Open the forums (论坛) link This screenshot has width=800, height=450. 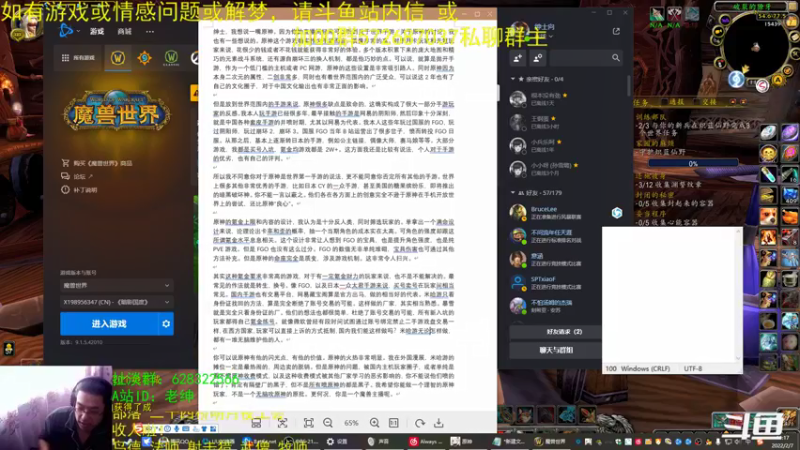click(77, 177)
